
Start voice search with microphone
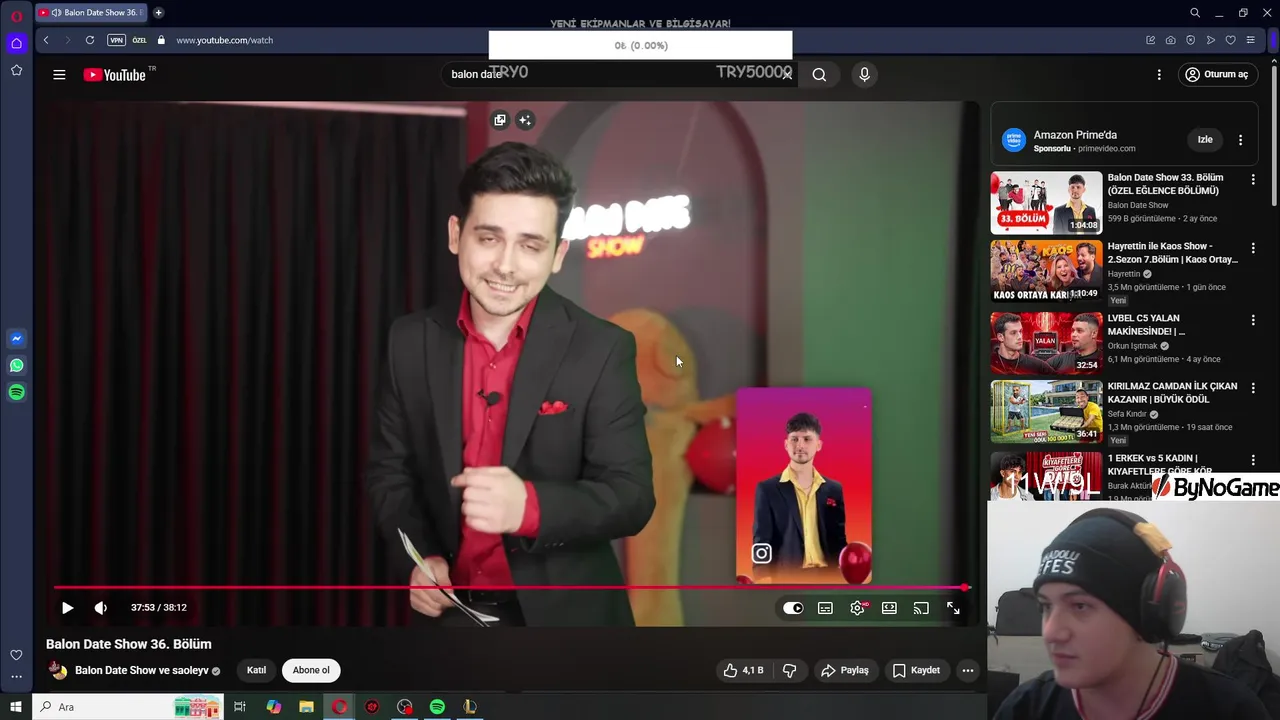865,75
